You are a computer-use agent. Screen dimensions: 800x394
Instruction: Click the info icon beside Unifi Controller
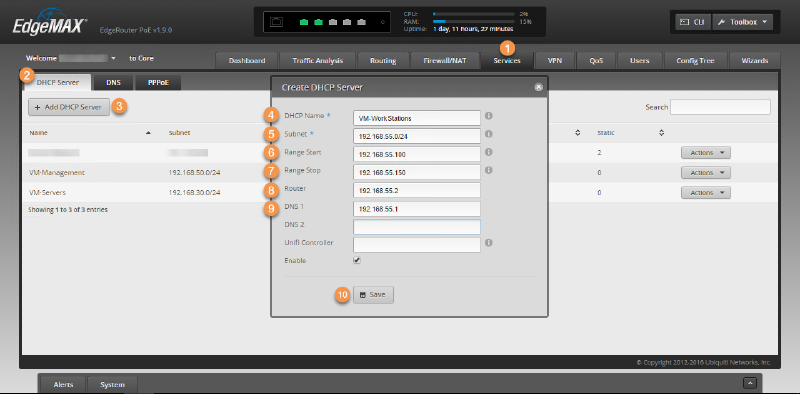488,243
